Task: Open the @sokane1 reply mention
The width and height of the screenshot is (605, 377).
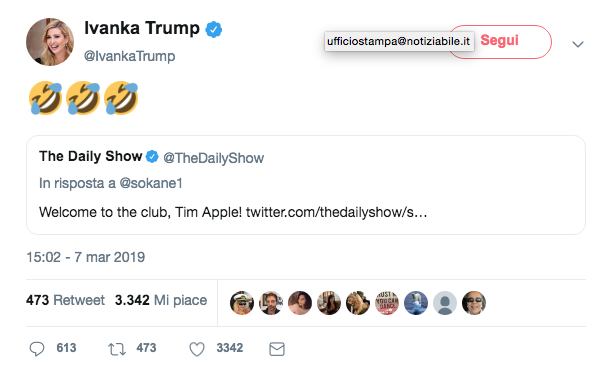Action: pos(151,183)
